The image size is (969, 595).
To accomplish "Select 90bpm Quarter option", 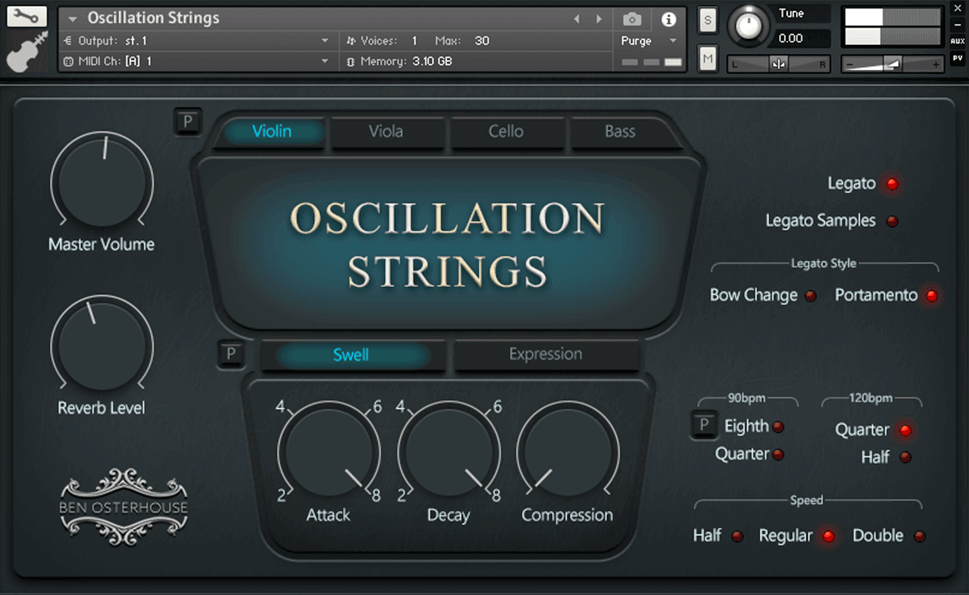I will pyautogui.click(x=779, y=455).
